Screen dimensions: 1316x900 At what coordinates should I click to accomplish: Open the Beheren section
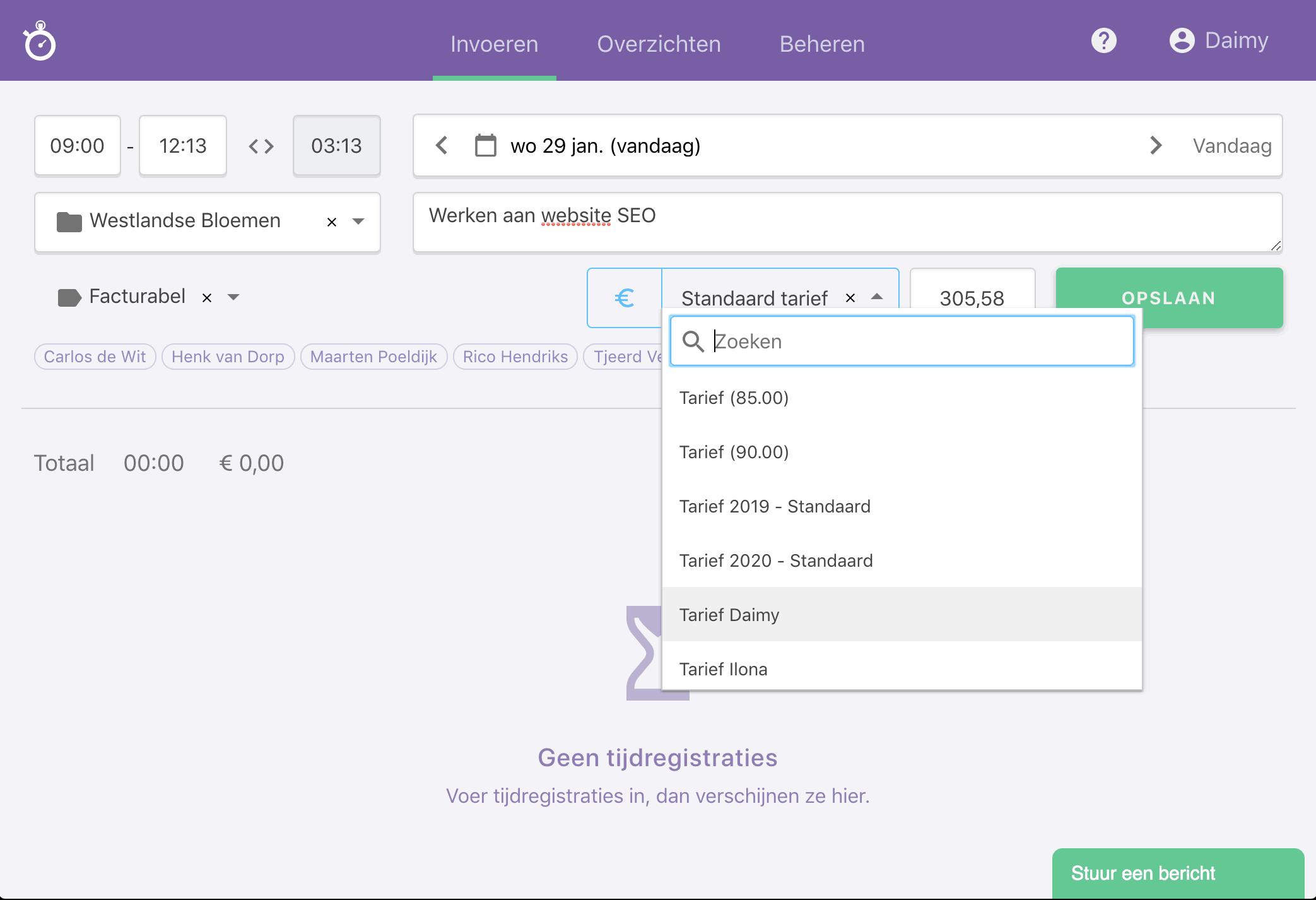coord(821,44)
